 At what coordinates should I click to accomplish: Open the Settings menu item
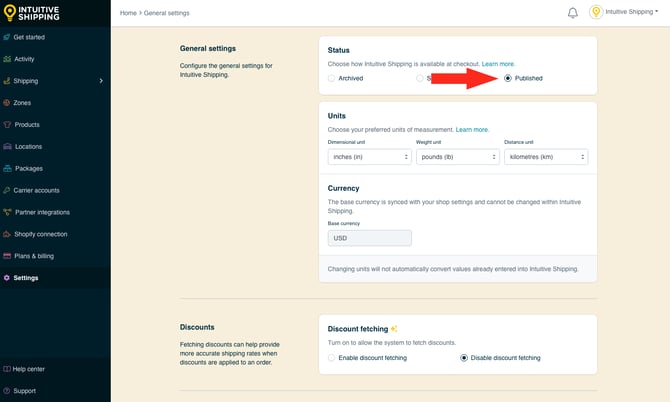[x=26, y=278]
